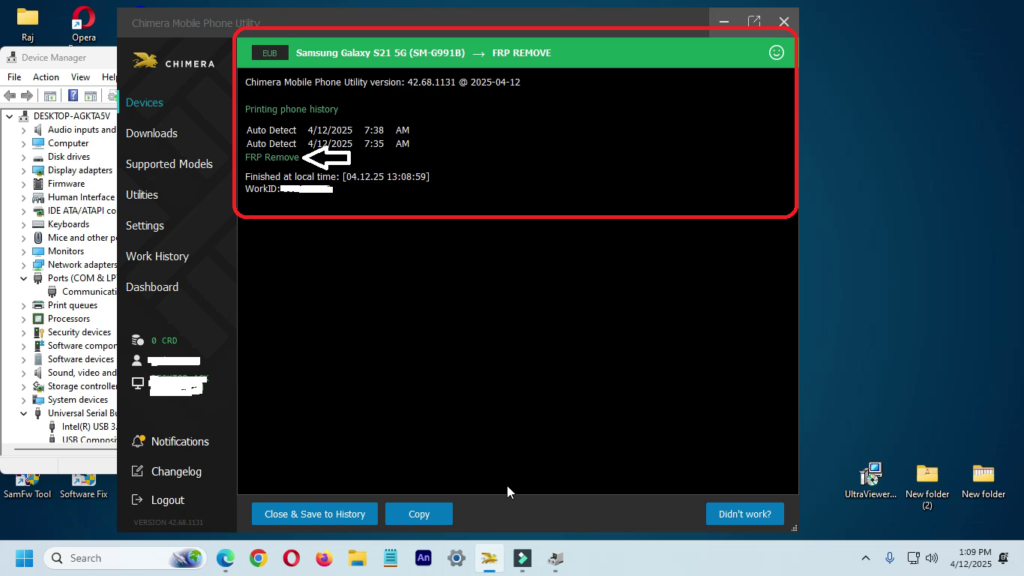Open Firefox from the taskbar
Screen dimensions: 1024x576
point(325,558)
